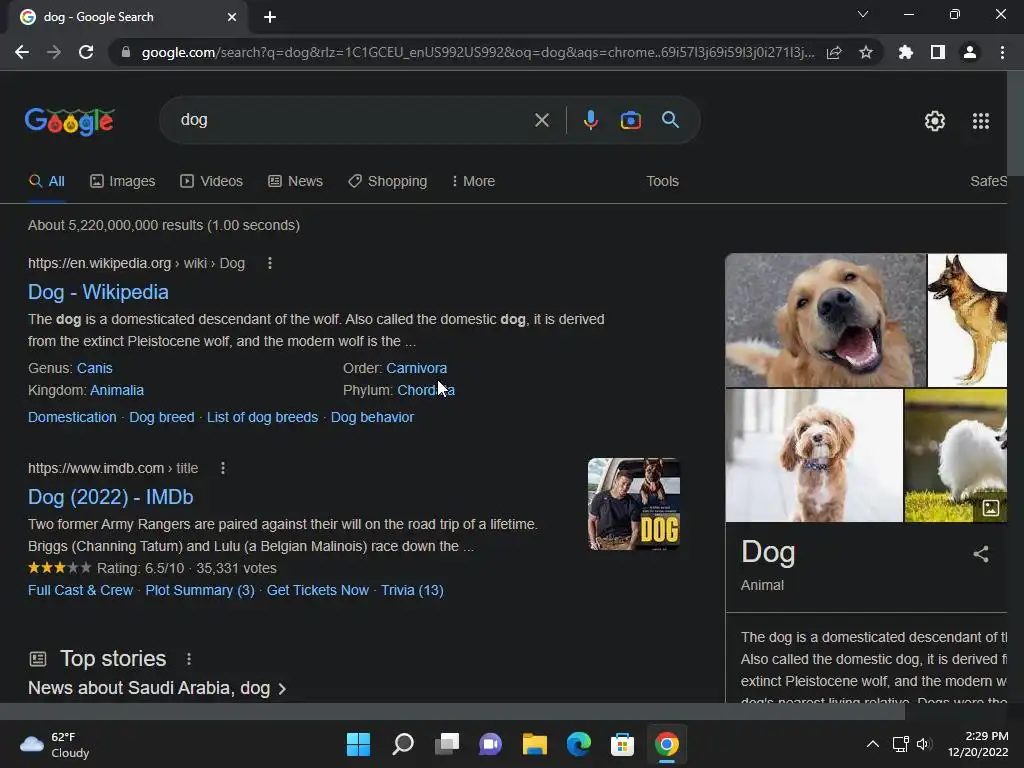Open options for the Wikipedia result

(270, 263)
